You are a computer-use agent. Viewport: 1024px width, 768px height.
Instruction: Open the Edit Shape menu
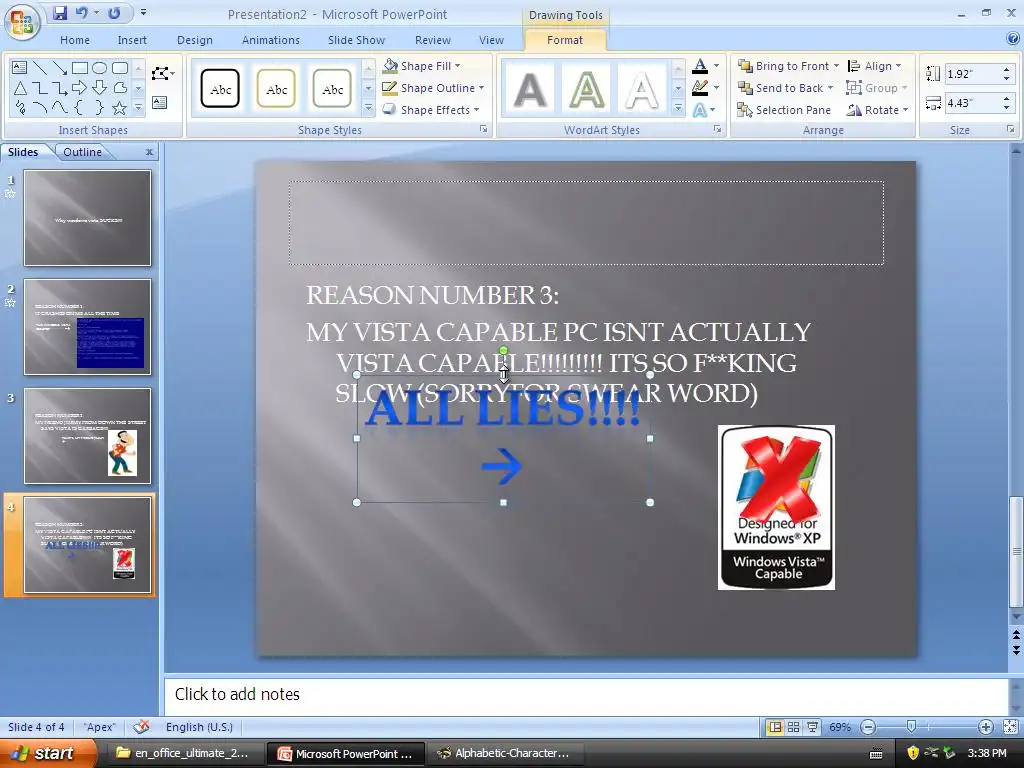(163, 74)
